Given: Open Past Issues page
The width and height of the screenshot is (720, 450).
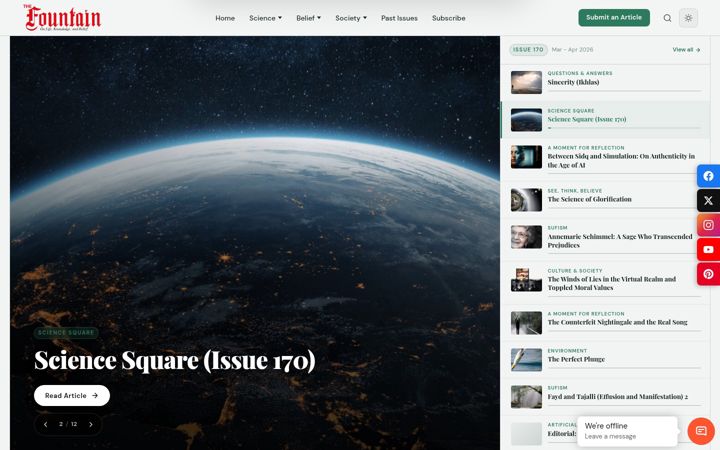Looking at the screenshot, I should [399, 18].
